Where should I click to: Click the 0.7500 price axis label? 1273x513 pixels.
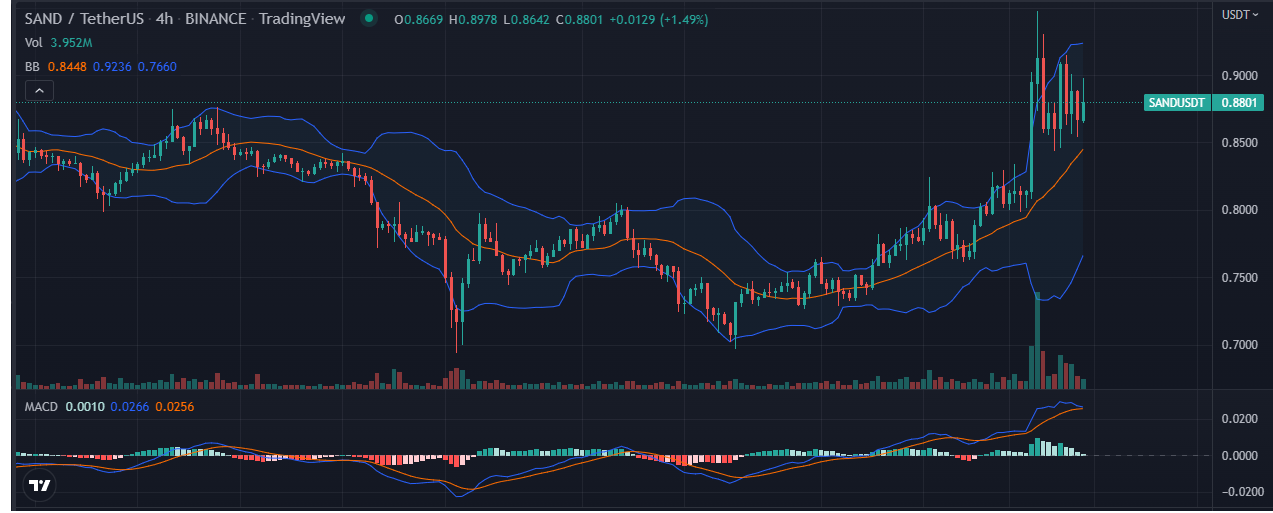pos(1238,277)
